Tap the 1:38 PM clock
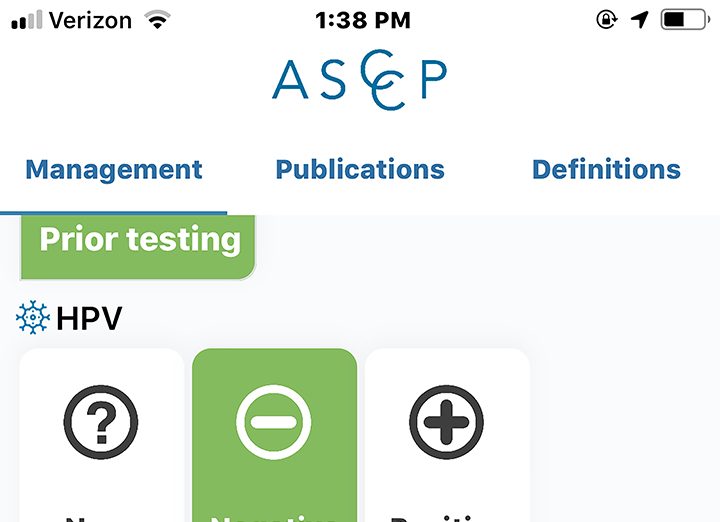Viewport: 720px width, 522px height. click(x=363, y=20)
